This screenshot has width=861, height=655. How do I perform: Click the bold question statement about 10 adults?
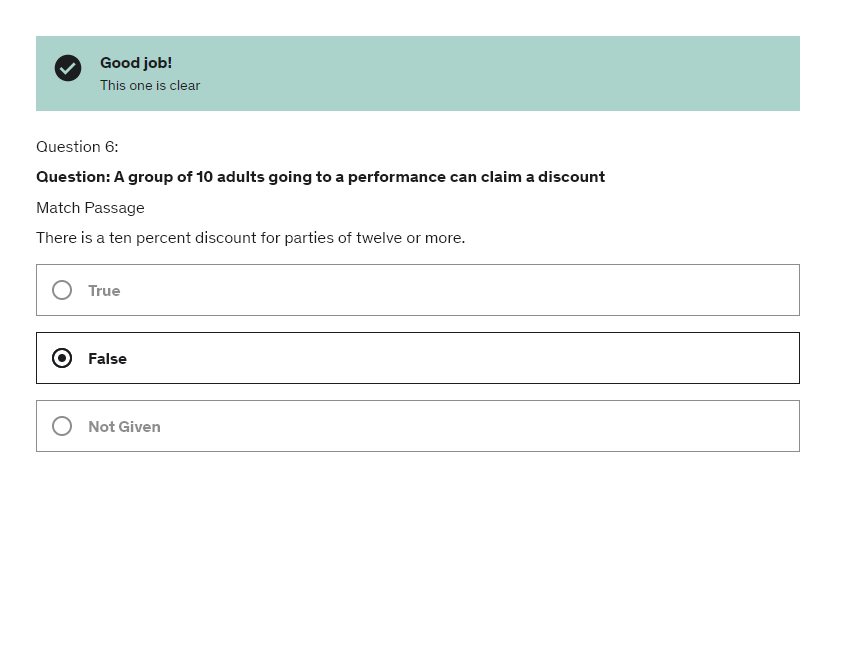(x=320, y=177)
